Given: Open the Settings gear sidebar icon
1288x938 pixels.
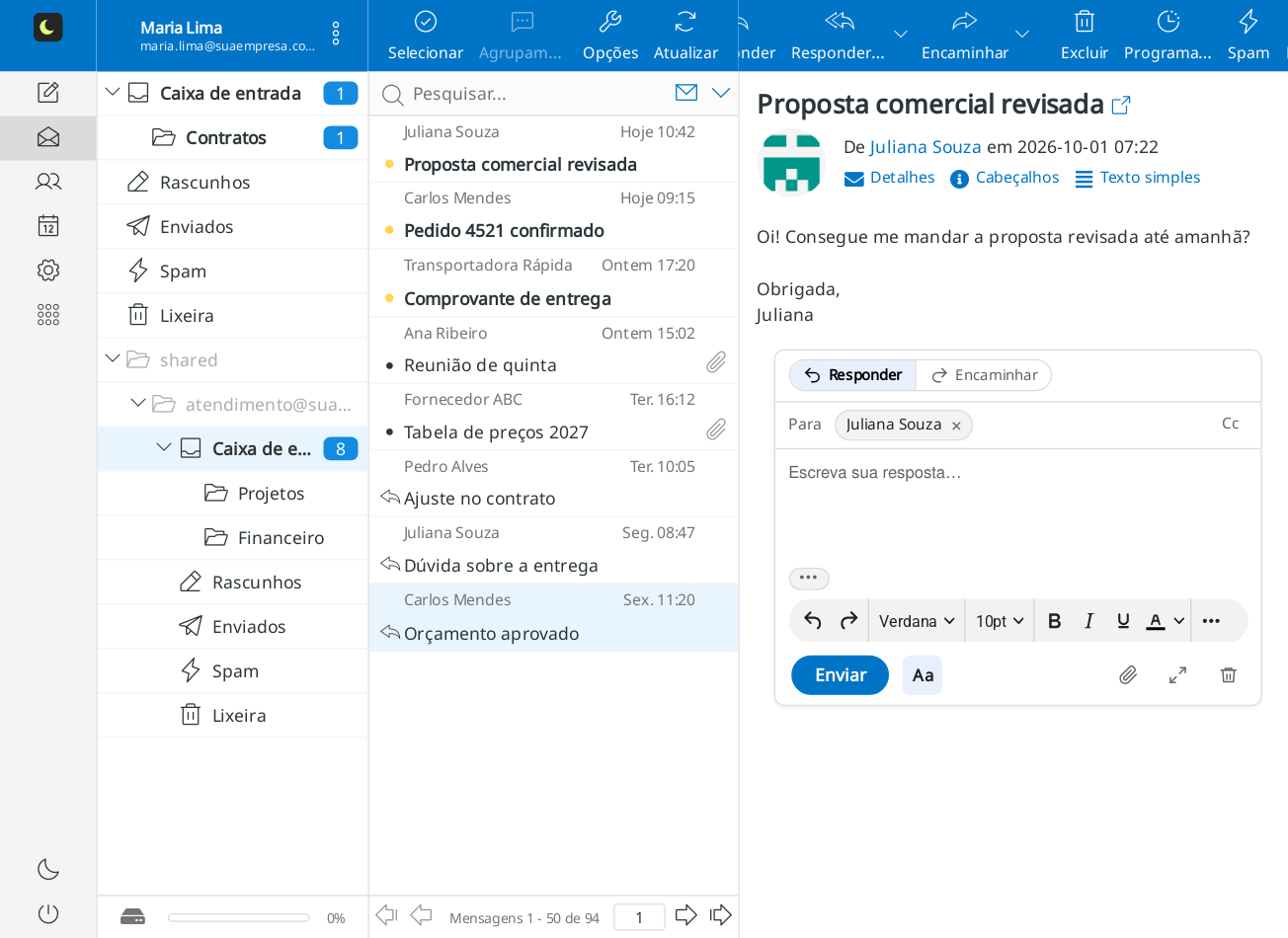Looking at the screenshot, I should (x=47, y=271).
